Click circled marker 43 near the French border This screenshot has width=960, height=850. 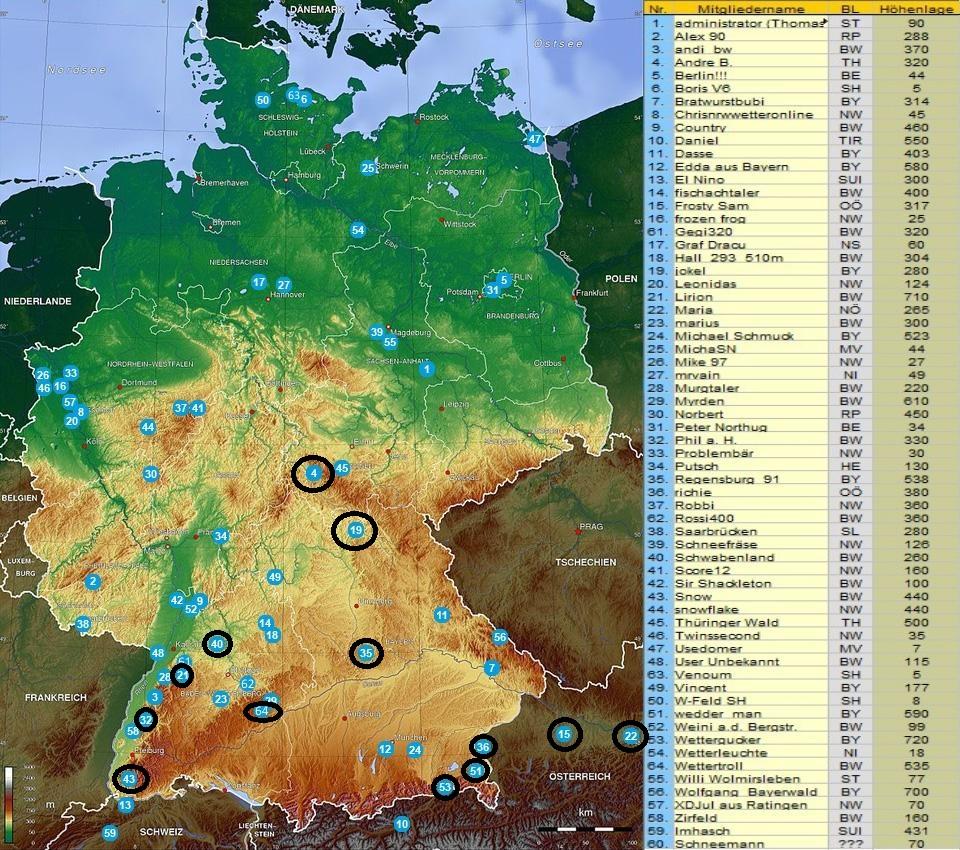(x=131, y=778)
